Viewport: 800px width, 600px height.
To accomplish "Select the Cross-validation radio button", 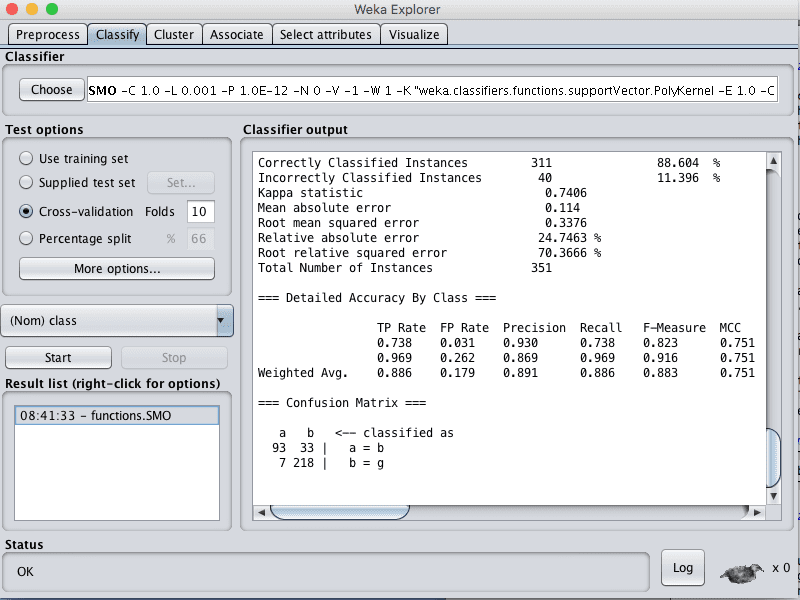I will tap(26, 211).
